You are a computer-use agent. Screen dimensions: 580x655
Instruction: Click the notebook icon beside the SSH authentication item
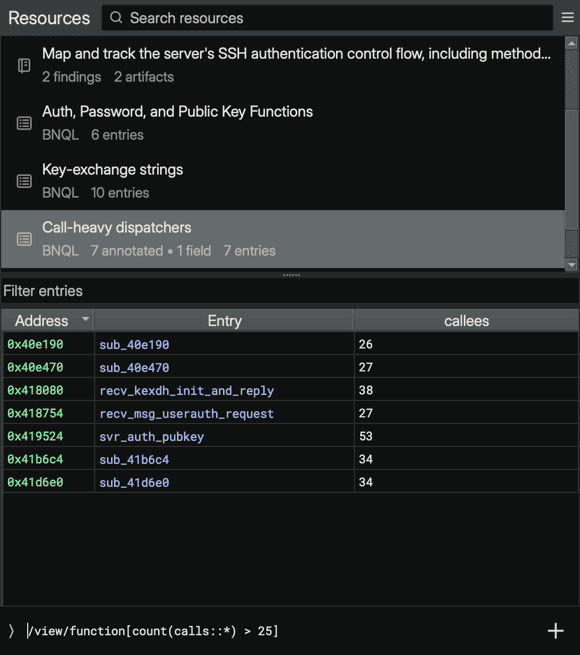tap(24, 65)
